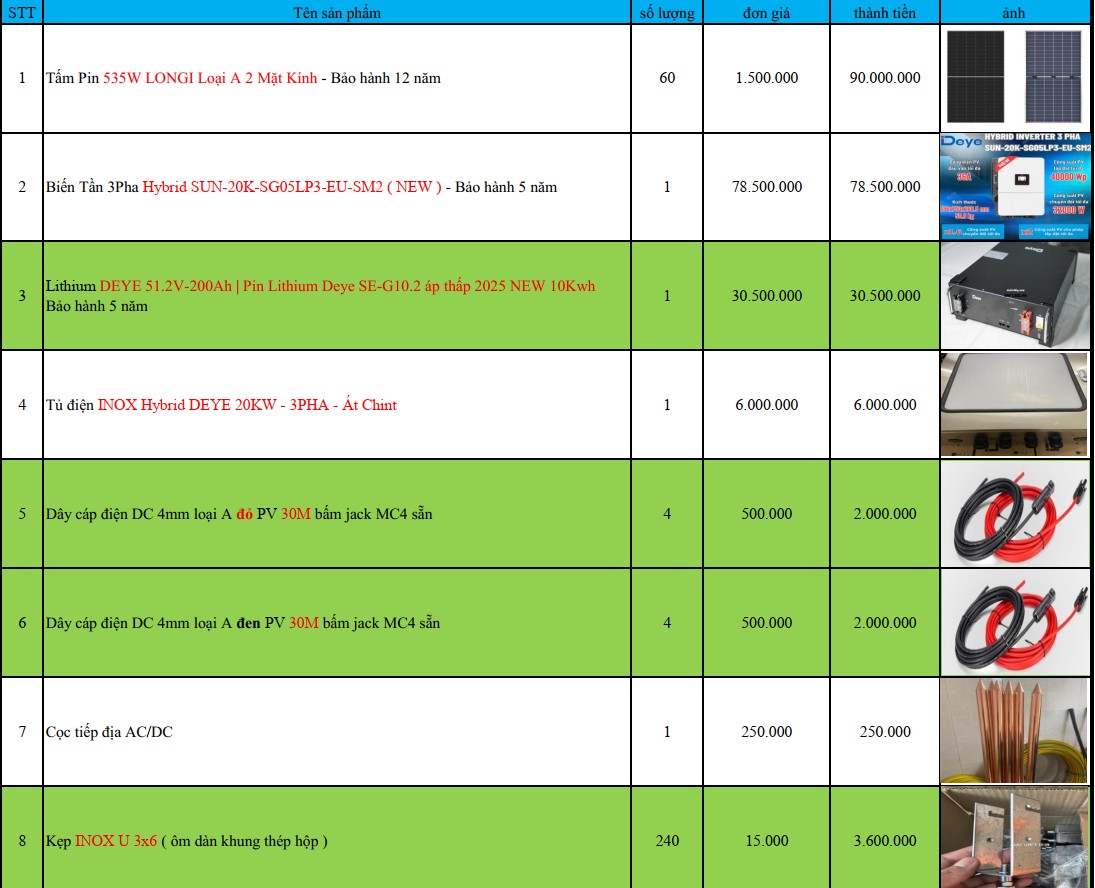Click the Biến Tần total 78.500.000
The width and height of the screenshot is (1095, 888).
tap(885, 187)
